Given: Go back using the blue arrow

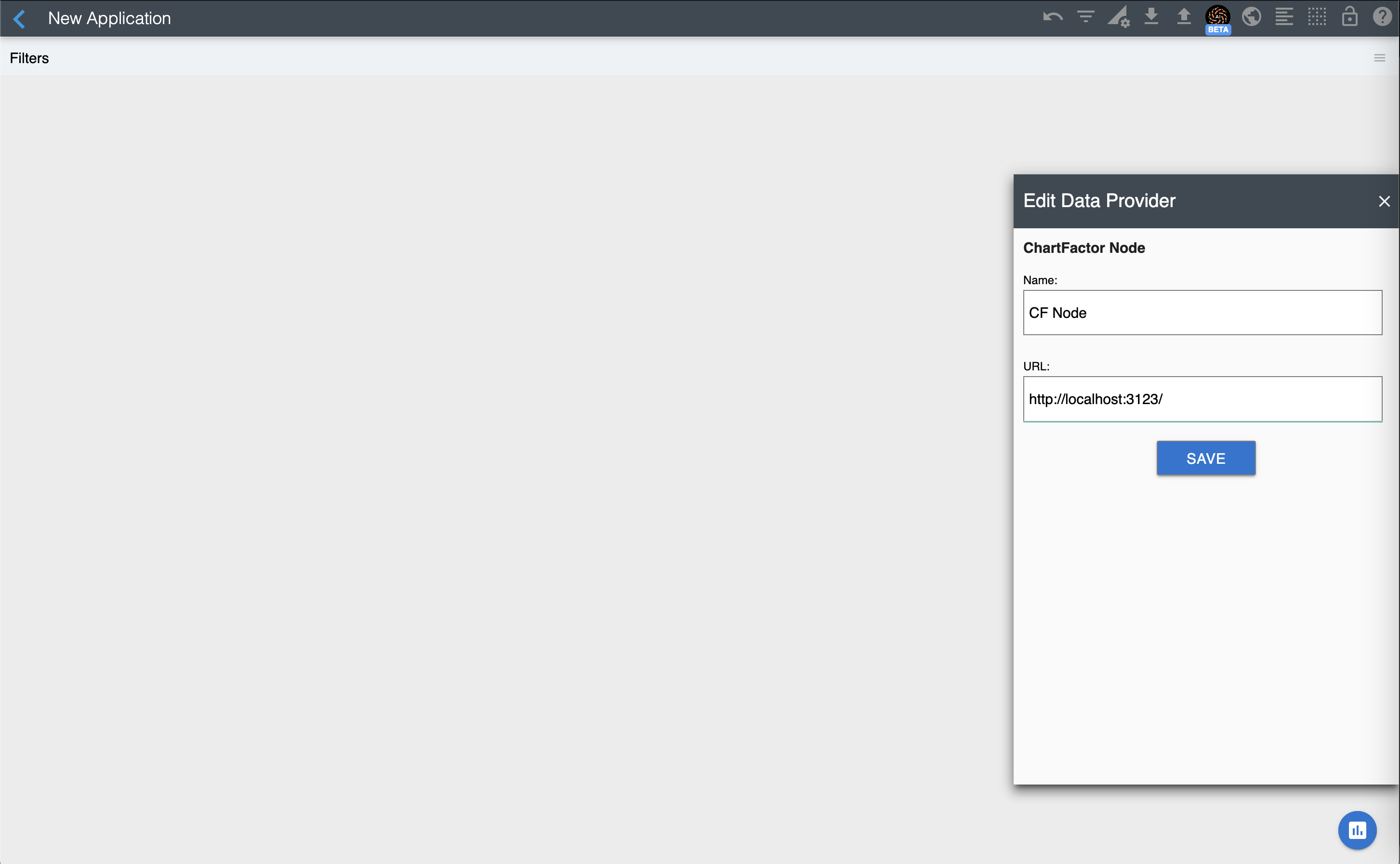Looking at the screenshot, I should pyautogui.click(x=19, y=19).
